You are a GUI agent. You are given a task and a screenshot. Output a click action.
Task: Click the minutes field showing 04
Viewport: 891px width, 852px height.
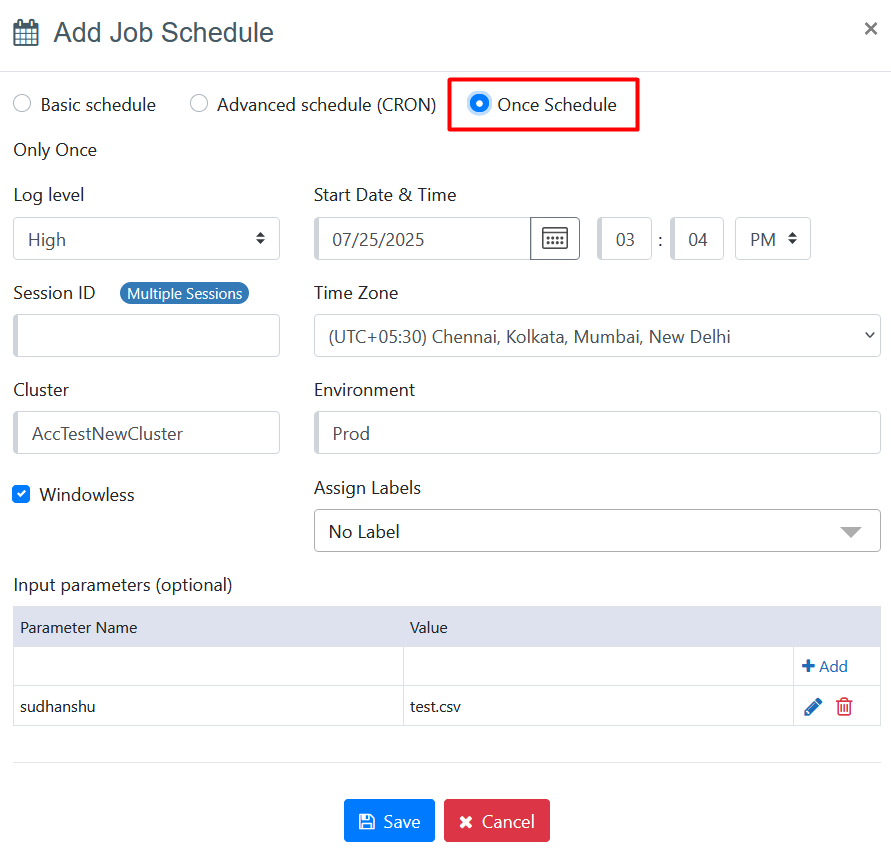click(x=697, y=239)
